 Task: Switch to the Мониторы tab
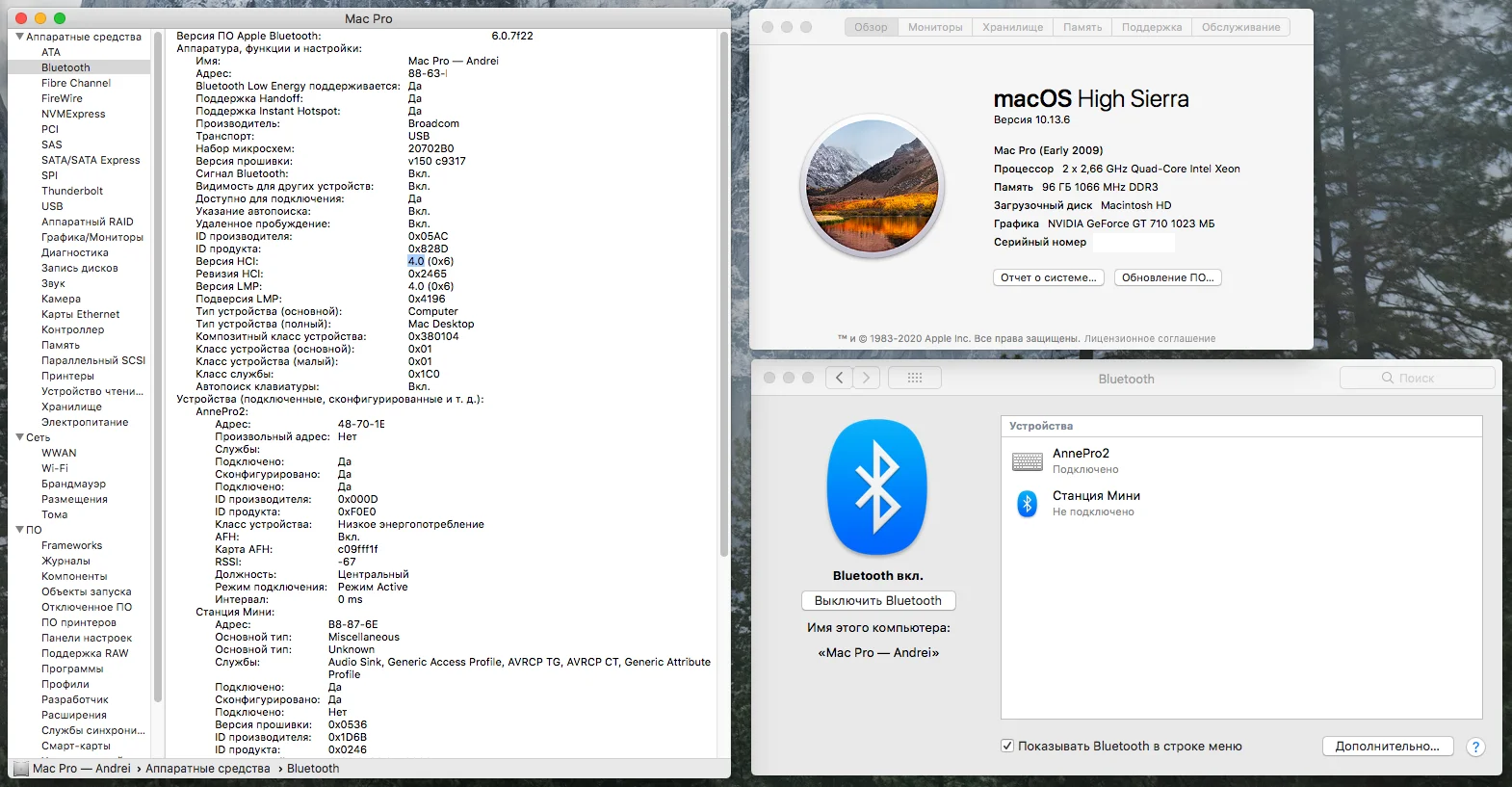coord(935,27)
